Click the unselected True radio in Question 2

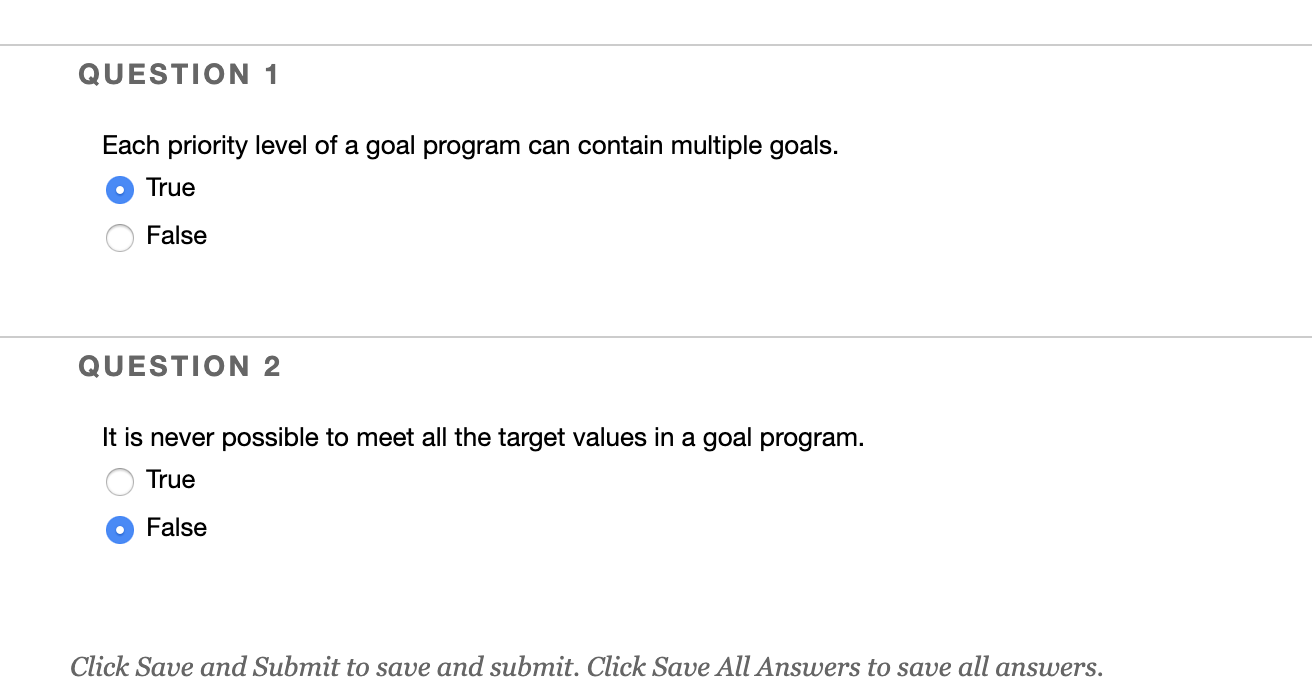coord(120,481)
